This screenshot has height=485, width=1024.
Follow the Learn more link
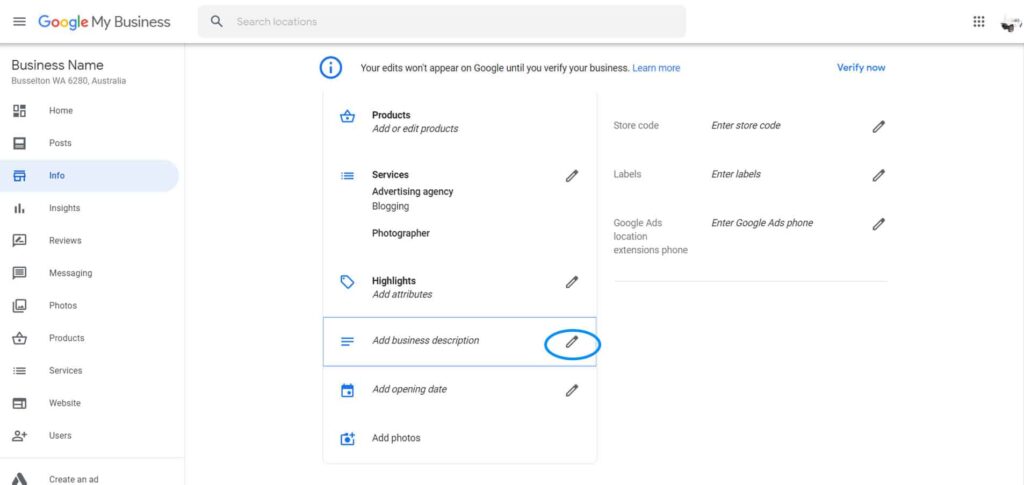656,68
